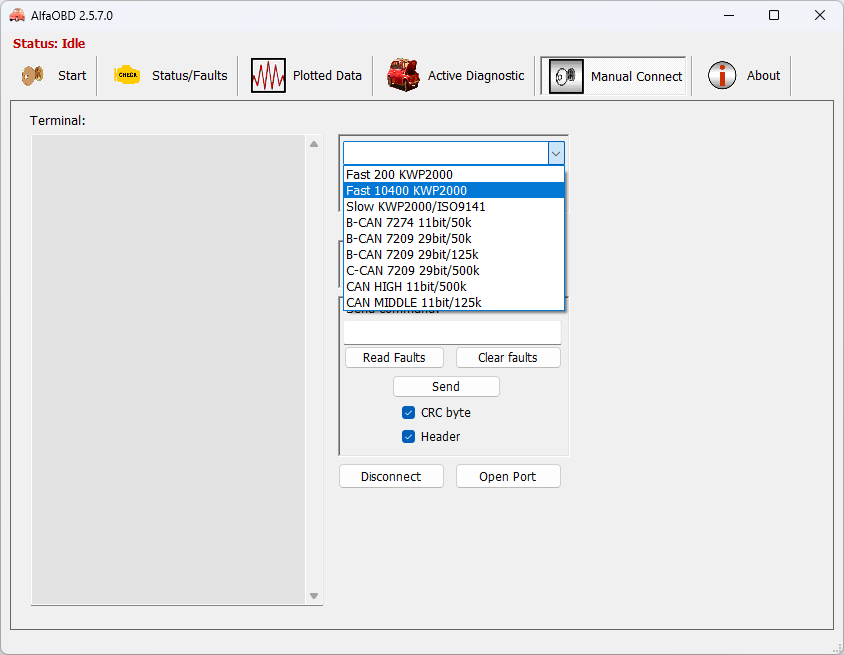Click the About info icon
844x655 pixels.
pyautogui.click(x=722, y=75)
